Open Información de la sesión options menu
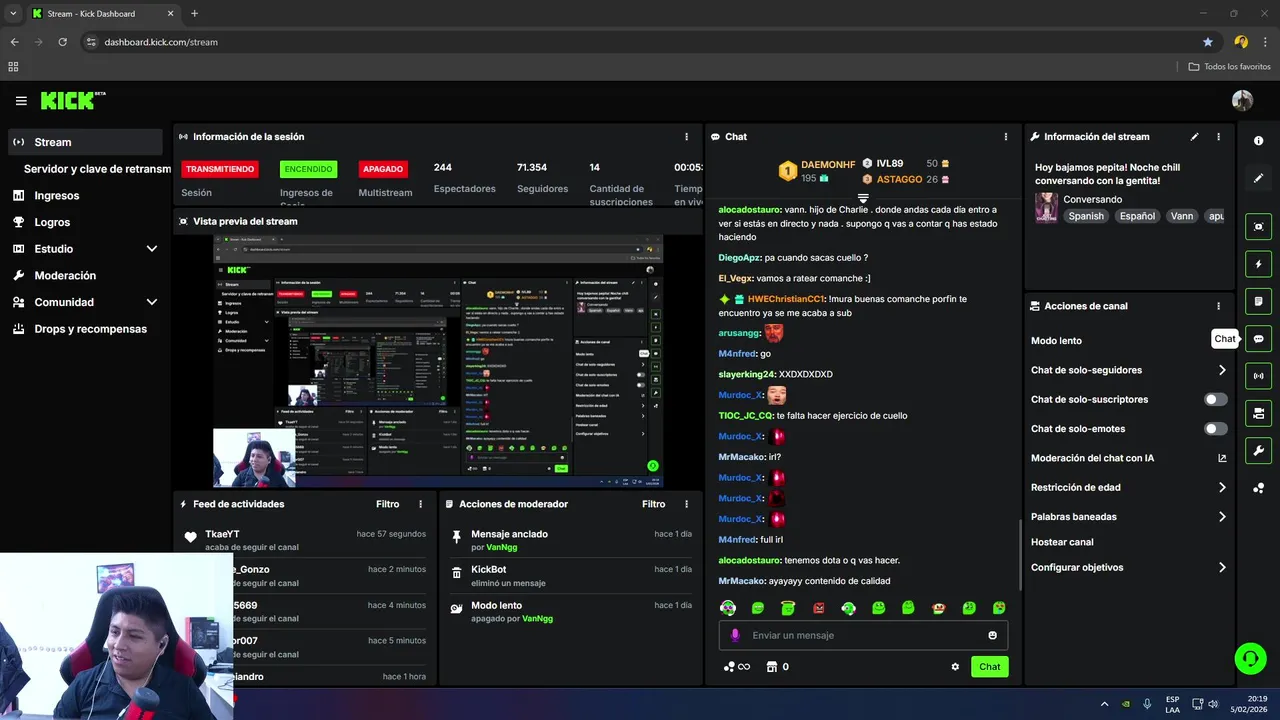The image size is (1280, 720). (x=686, y=137)
